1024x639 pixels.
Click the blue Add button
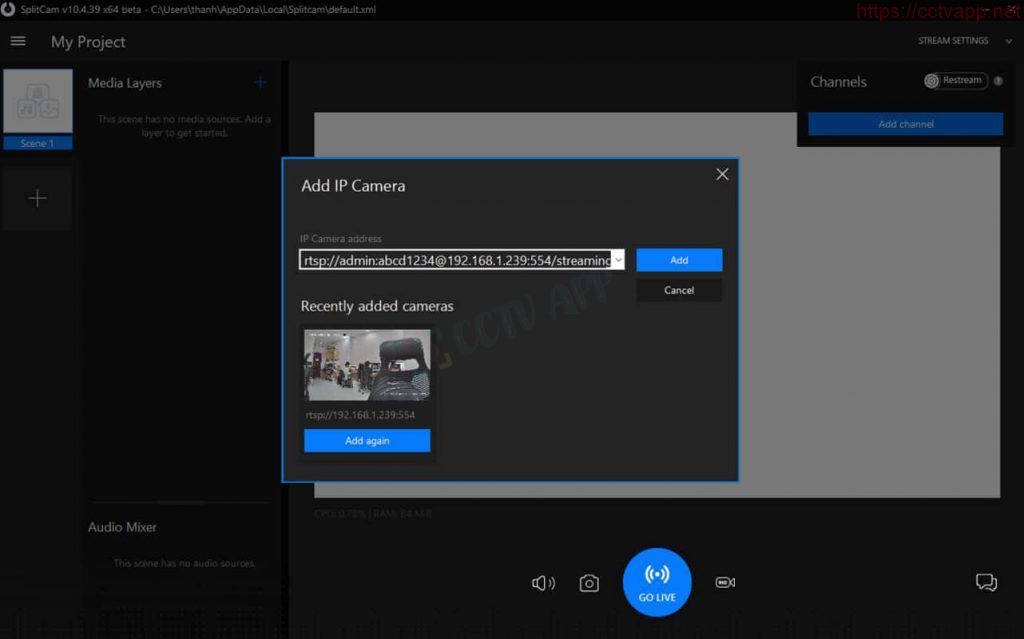[679, 260]
